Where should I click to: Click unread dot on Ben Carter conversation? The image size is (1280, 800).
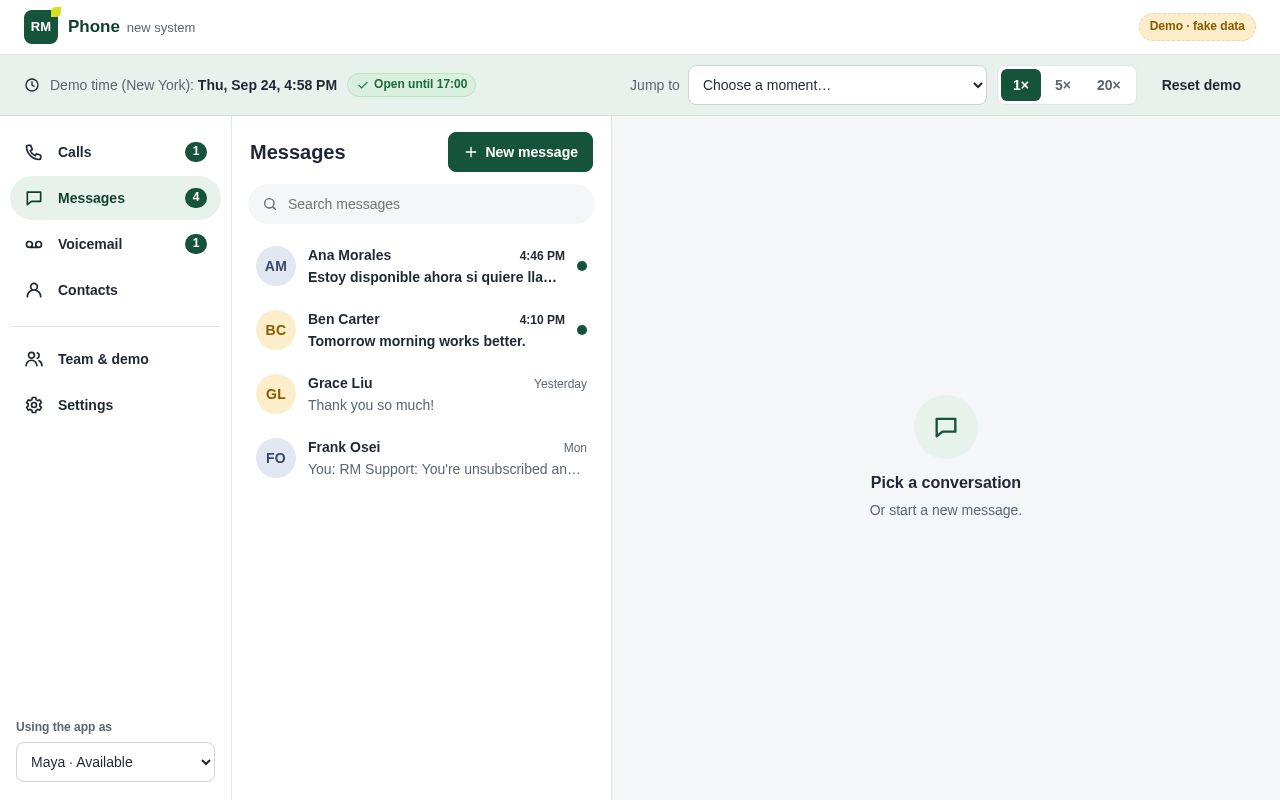(x=582, y=330)
